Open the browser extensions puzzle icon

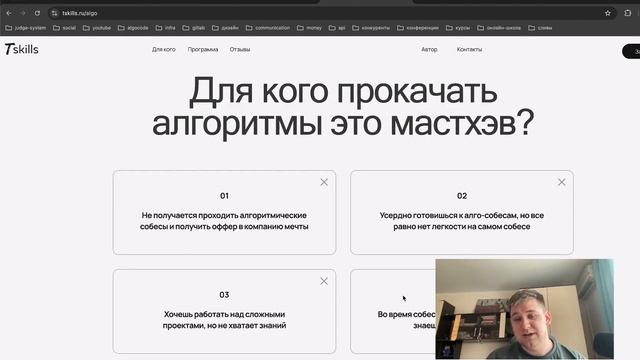pyautogui.click(x=628, y=13)
